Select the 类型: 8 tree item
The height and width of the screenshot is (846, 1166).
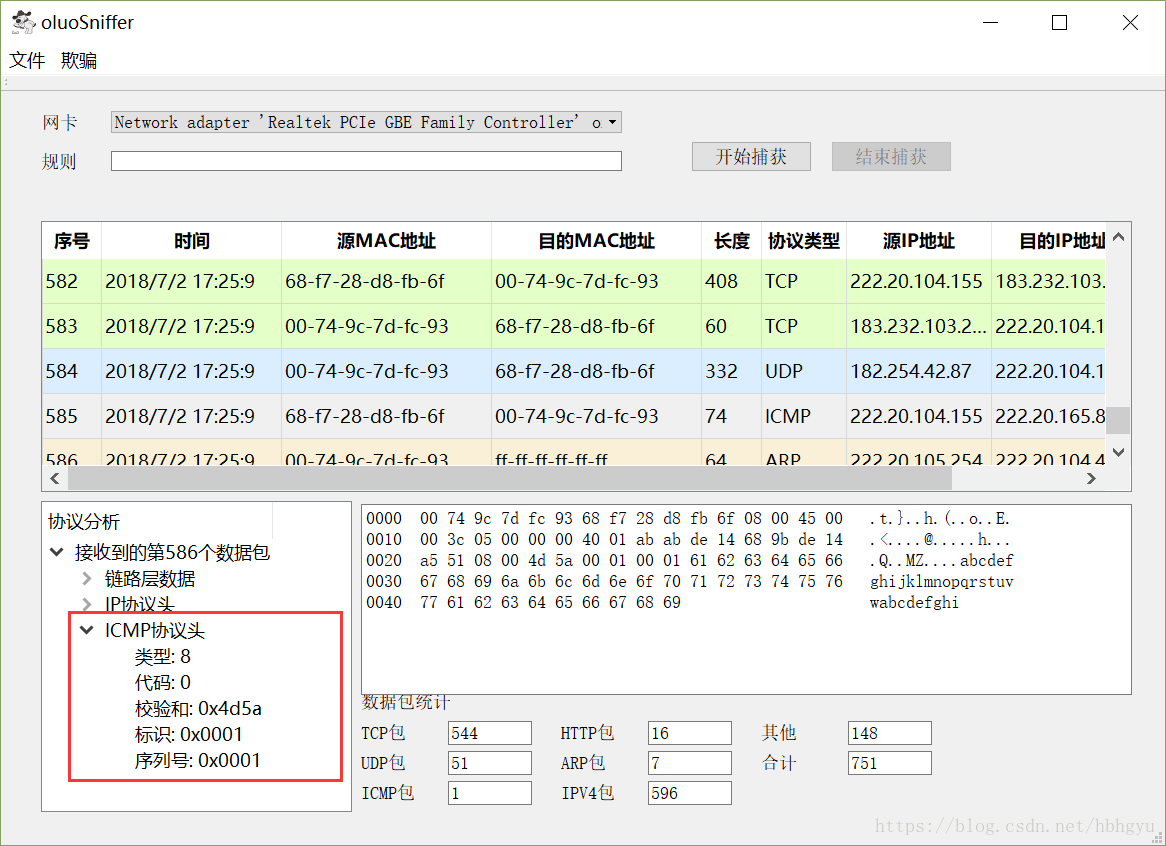click(163, 656)
